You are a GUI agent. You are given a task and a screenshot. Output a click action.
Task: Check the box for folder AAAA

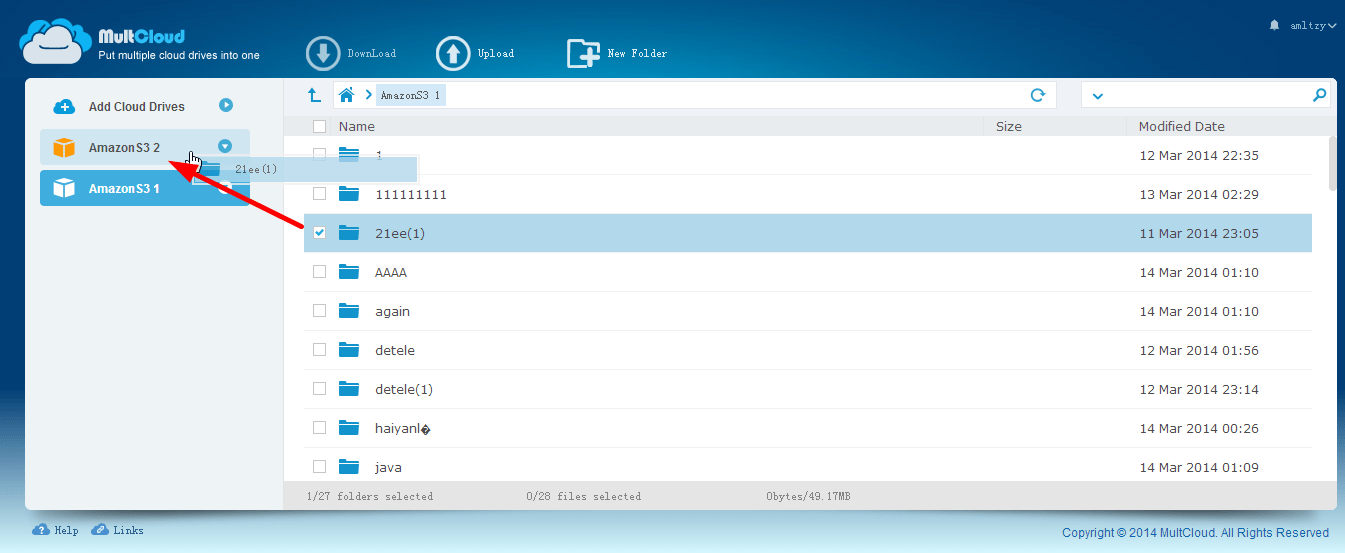[319, 272]
